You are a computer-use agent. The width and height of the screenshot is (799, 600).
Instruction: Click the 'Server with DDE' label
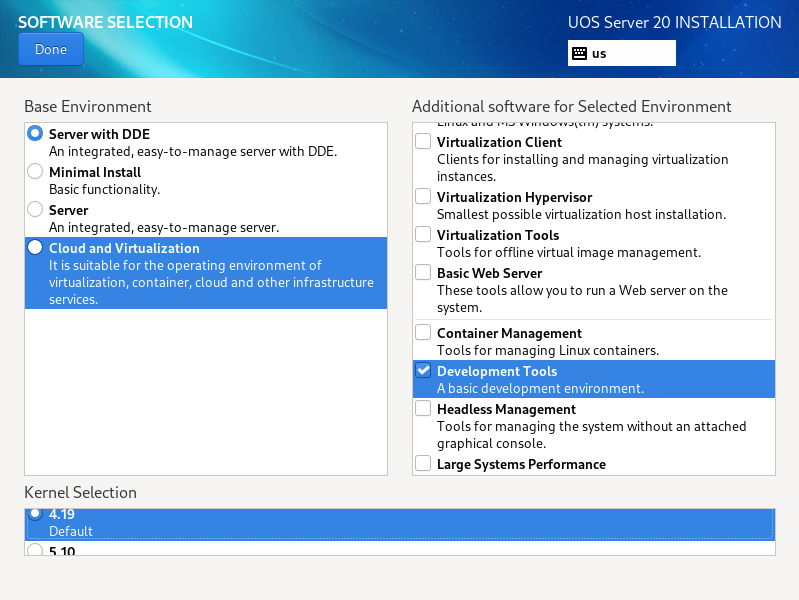coord(99,134)
